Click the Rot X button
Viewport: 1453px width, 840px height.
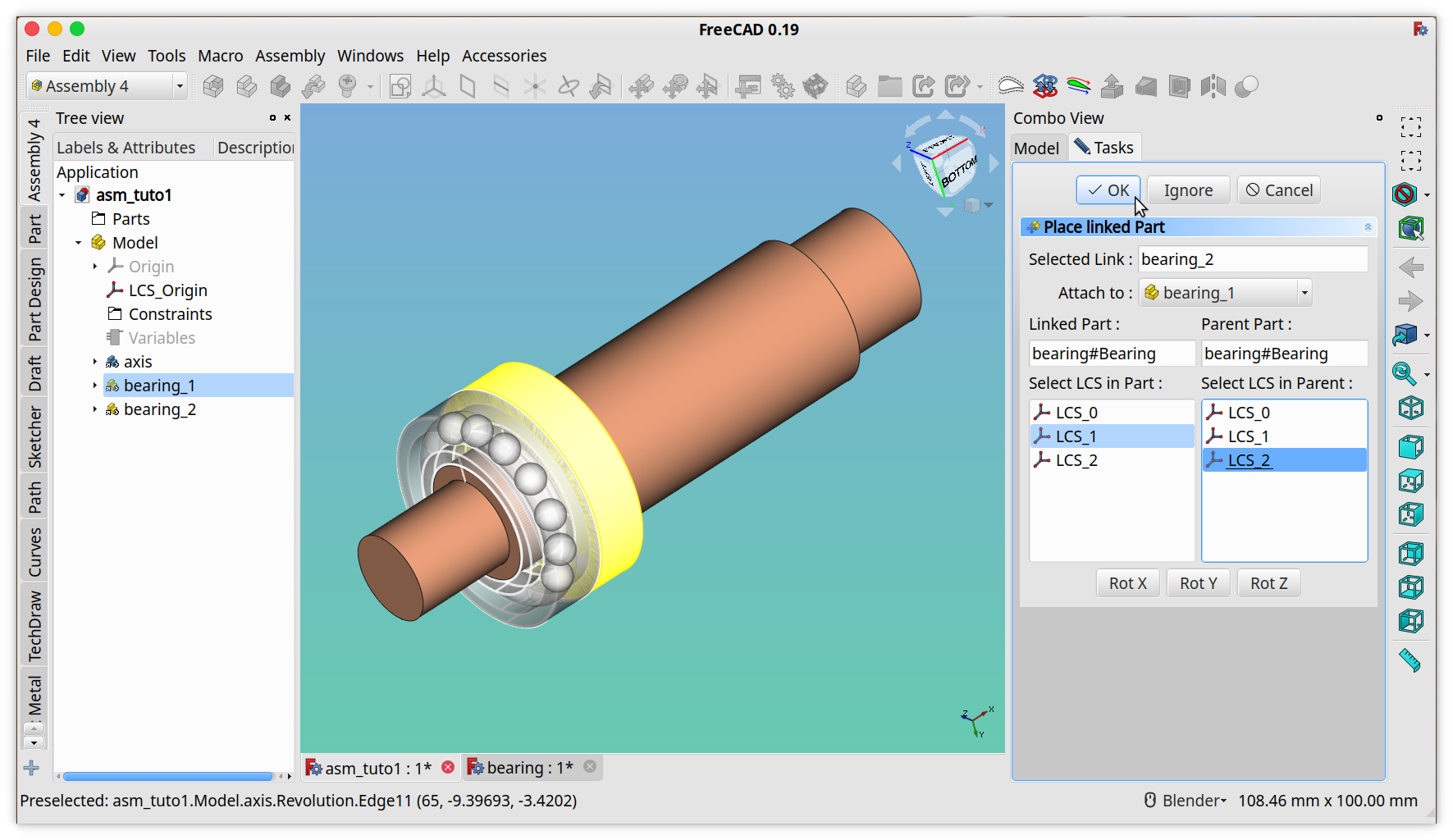point(1128,583)
